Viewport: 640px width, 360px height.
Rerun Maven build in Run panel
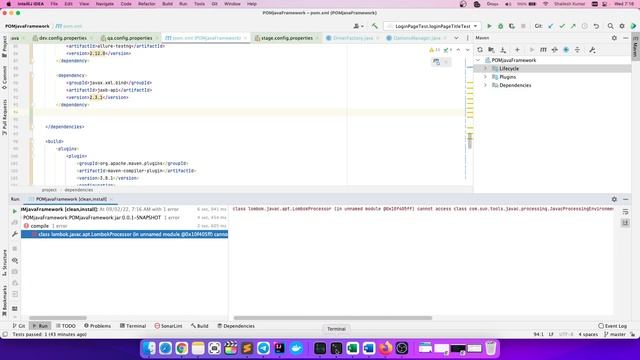15,211
